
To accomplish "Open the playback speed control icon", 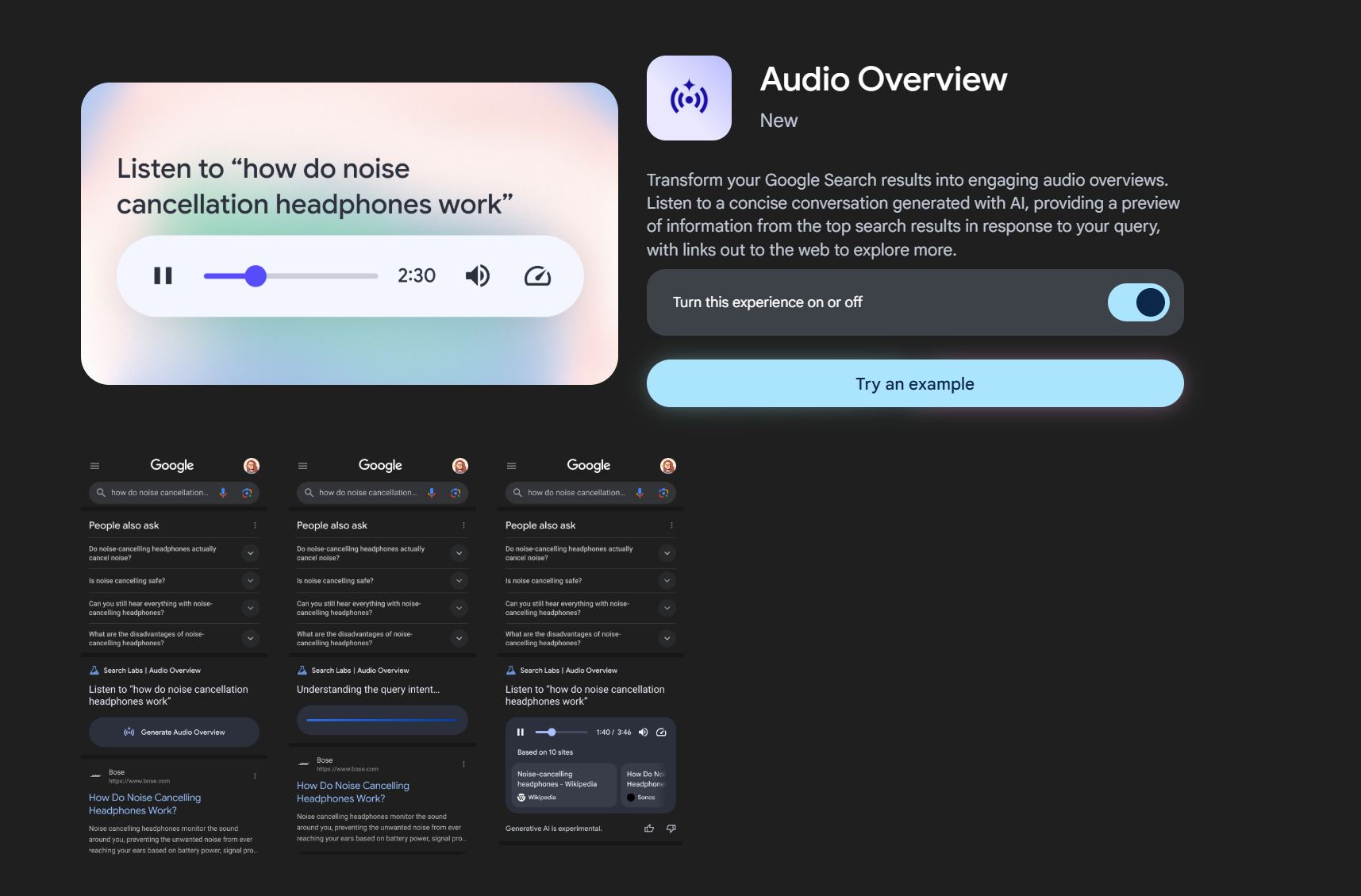I will (538, 275).
